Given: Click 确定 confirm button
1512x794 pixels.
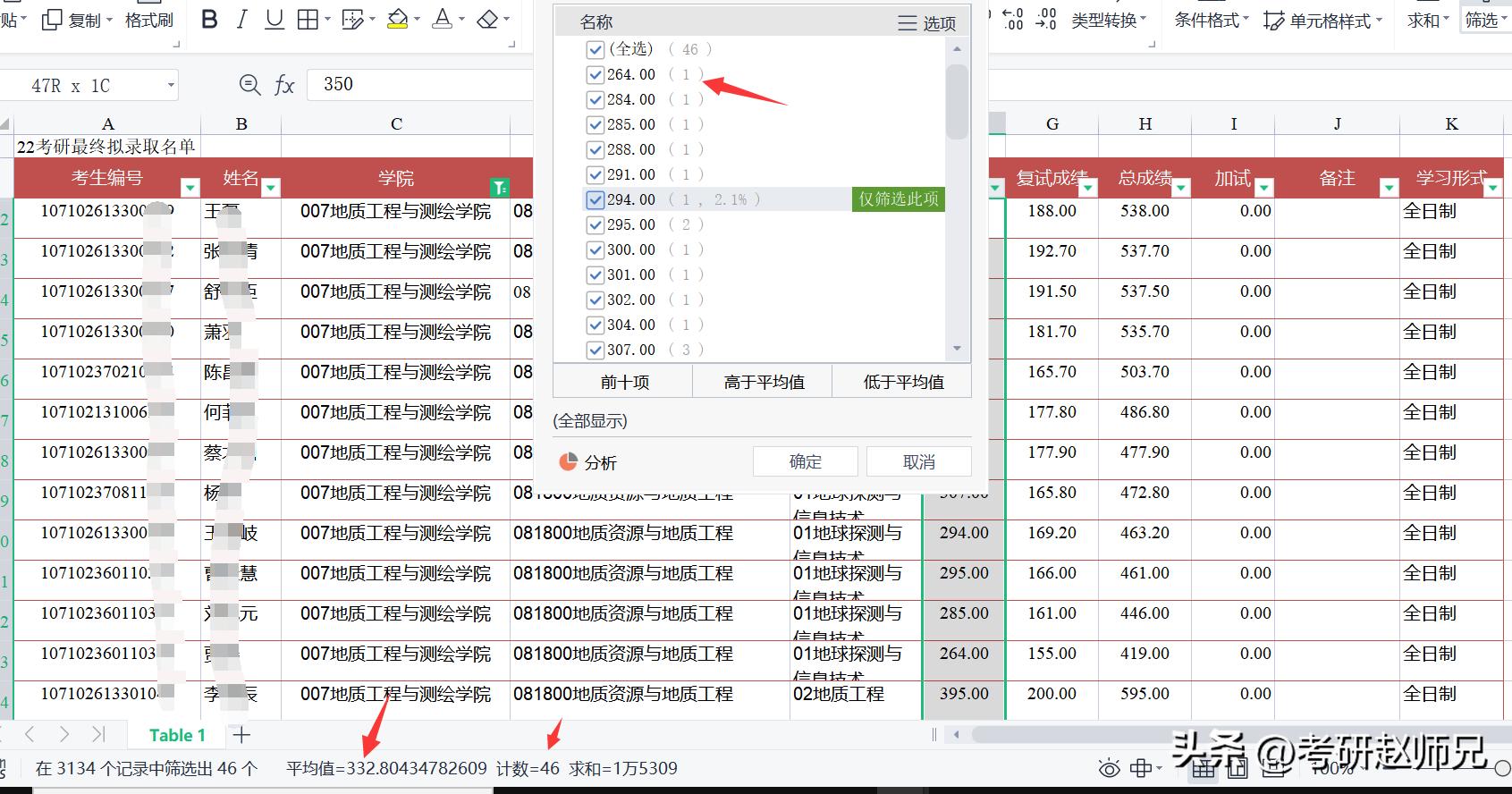Looking at the screenshot, I should [806, 461].
